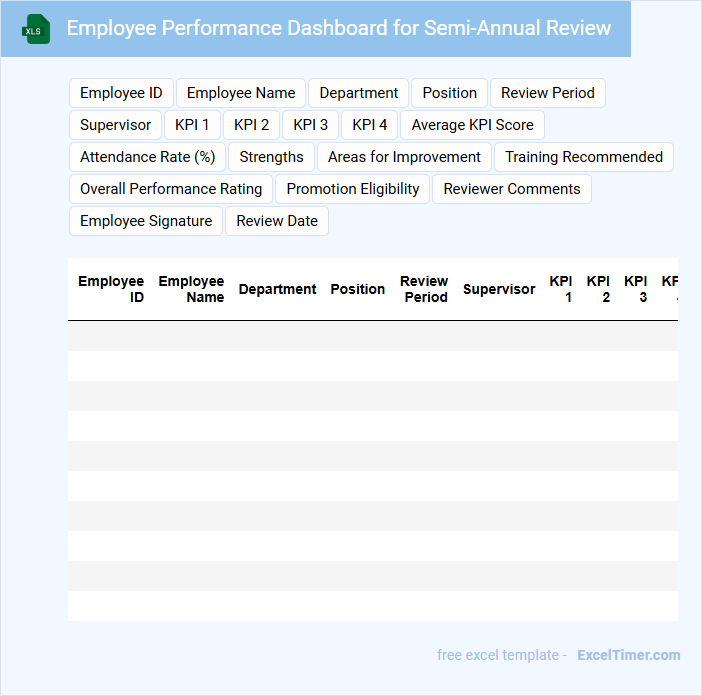Screen dimensions: 702x696
Task: Open the ExcelTimer.com link
Action: click(628, 655)
